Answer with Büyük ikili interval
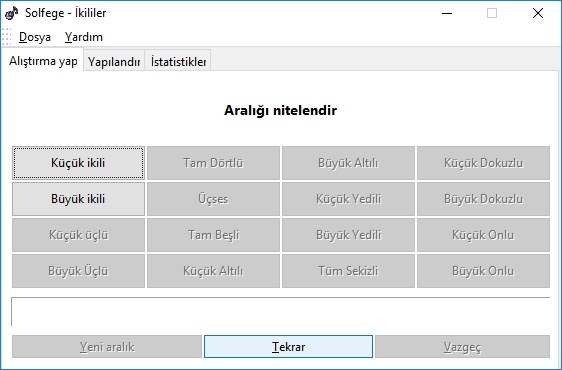 [78, 199]
